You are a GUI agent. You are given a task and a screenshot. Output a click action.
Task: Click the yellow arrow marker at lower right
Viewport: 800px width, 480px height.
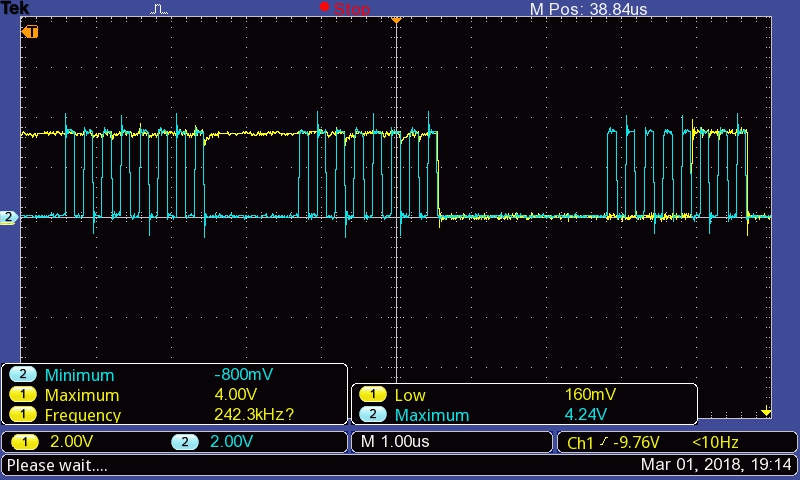[766, 412]
